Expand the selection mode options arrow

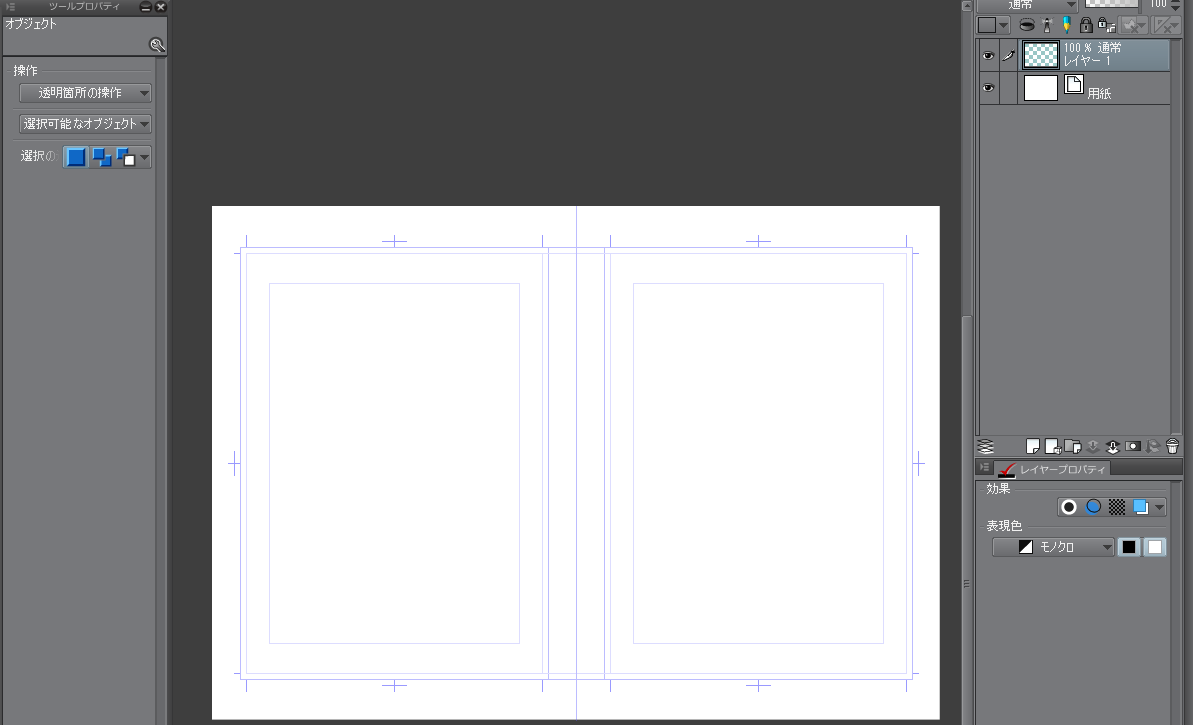click(x=145, y=157)
